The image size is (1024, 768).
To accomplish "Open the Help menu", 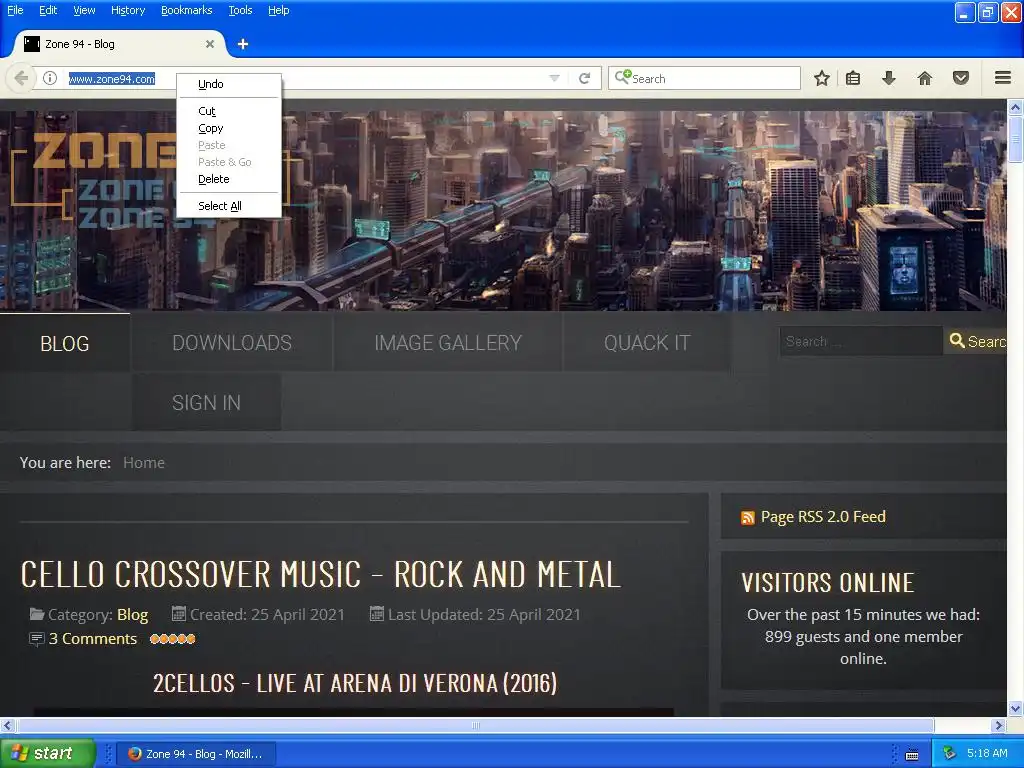I will point(279,10).
